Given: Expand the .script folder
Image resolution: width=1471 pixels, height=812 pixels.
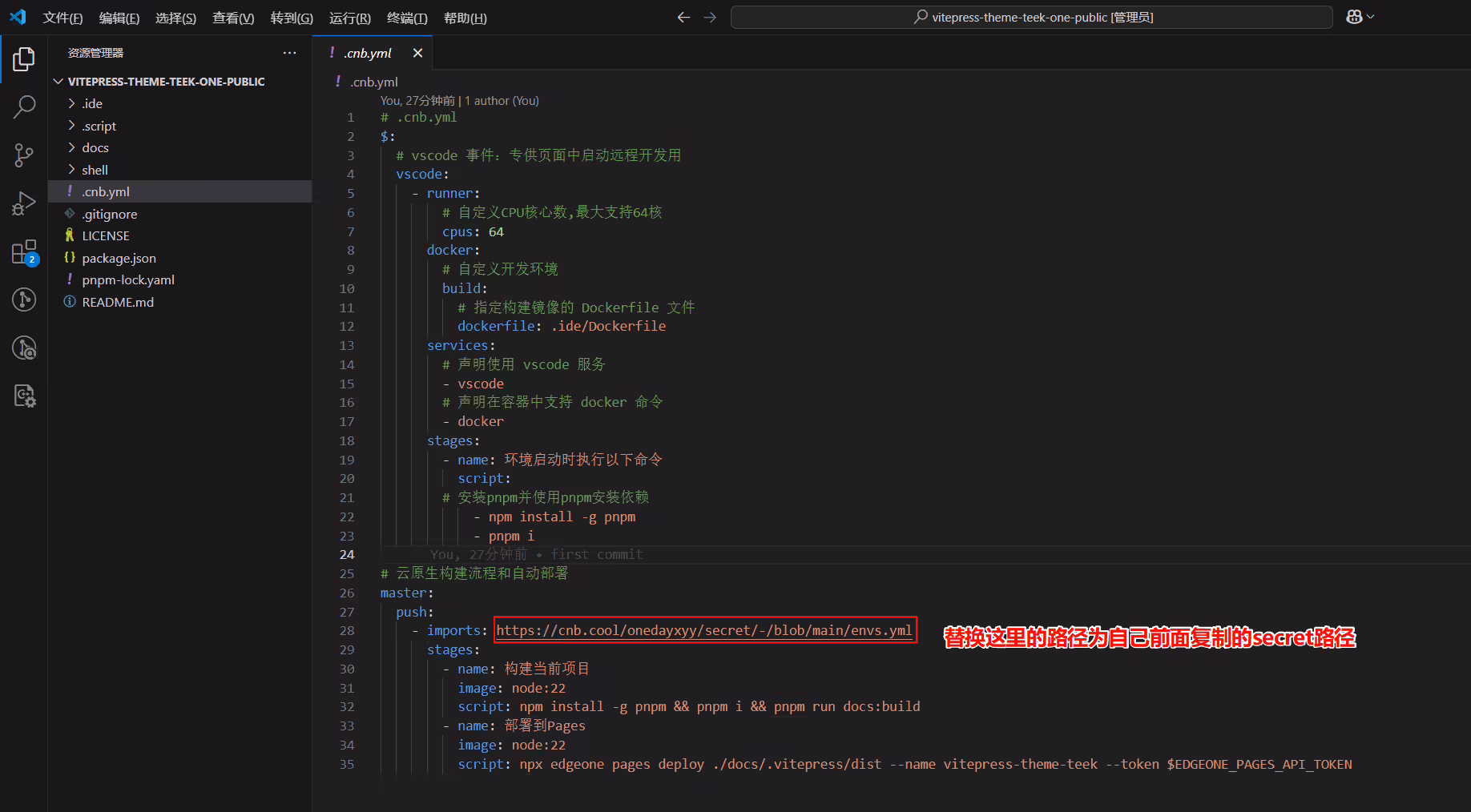Looking at the screenshot, I should pyautogui.click(x=180, y=126).
